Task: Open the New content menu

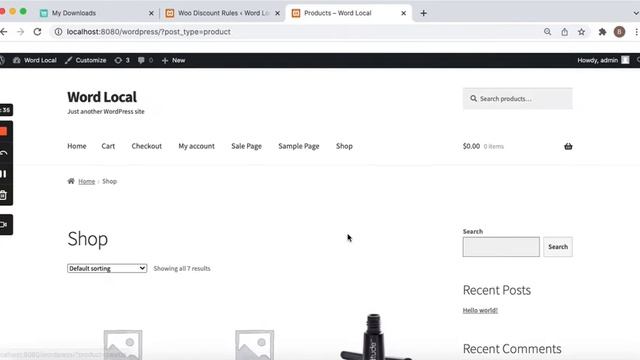Action: (173, 60)
